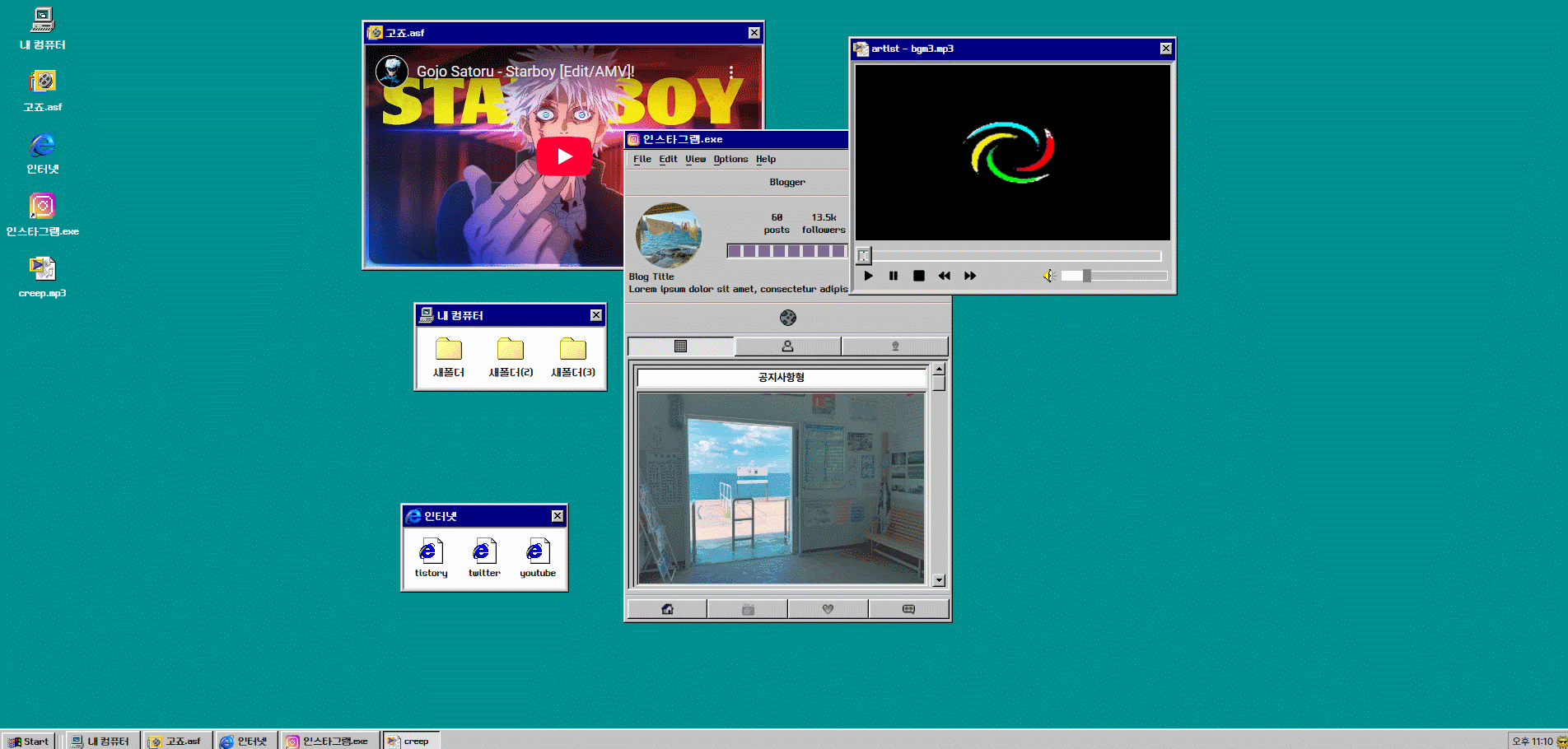Screen dimensions: 1568x749
Task: Open the 인스타그램.exe desktop icon
Action: tap(42, 215)
